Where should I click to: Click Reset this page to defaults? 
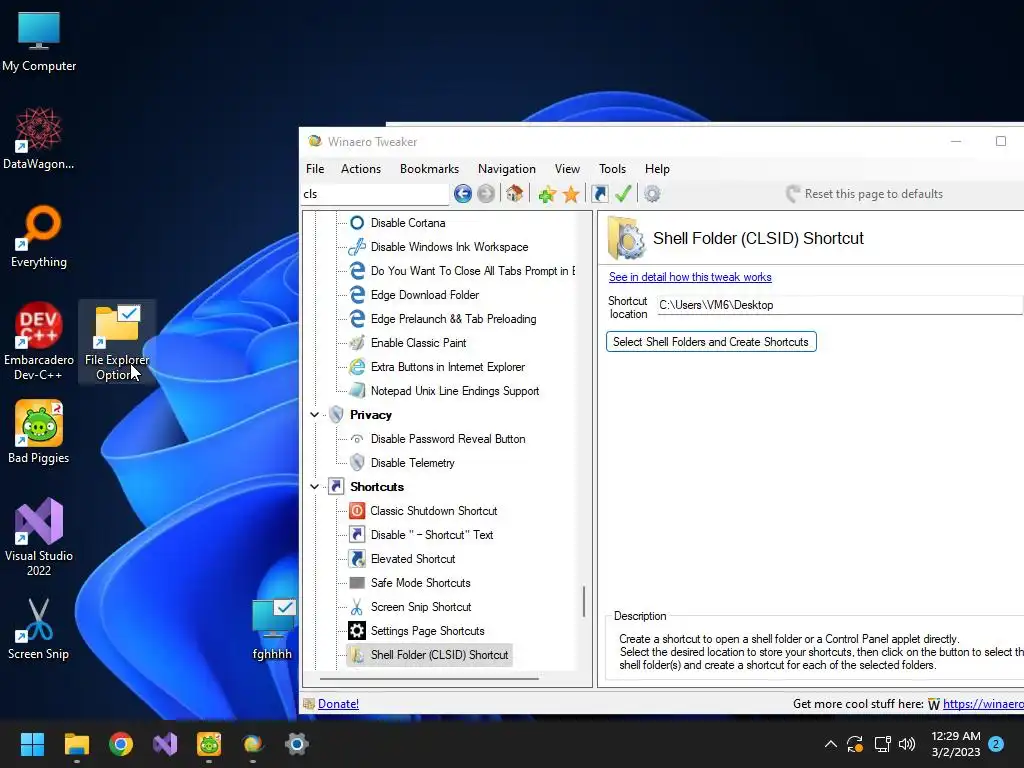pyautogui.click(x=865, y=194)
